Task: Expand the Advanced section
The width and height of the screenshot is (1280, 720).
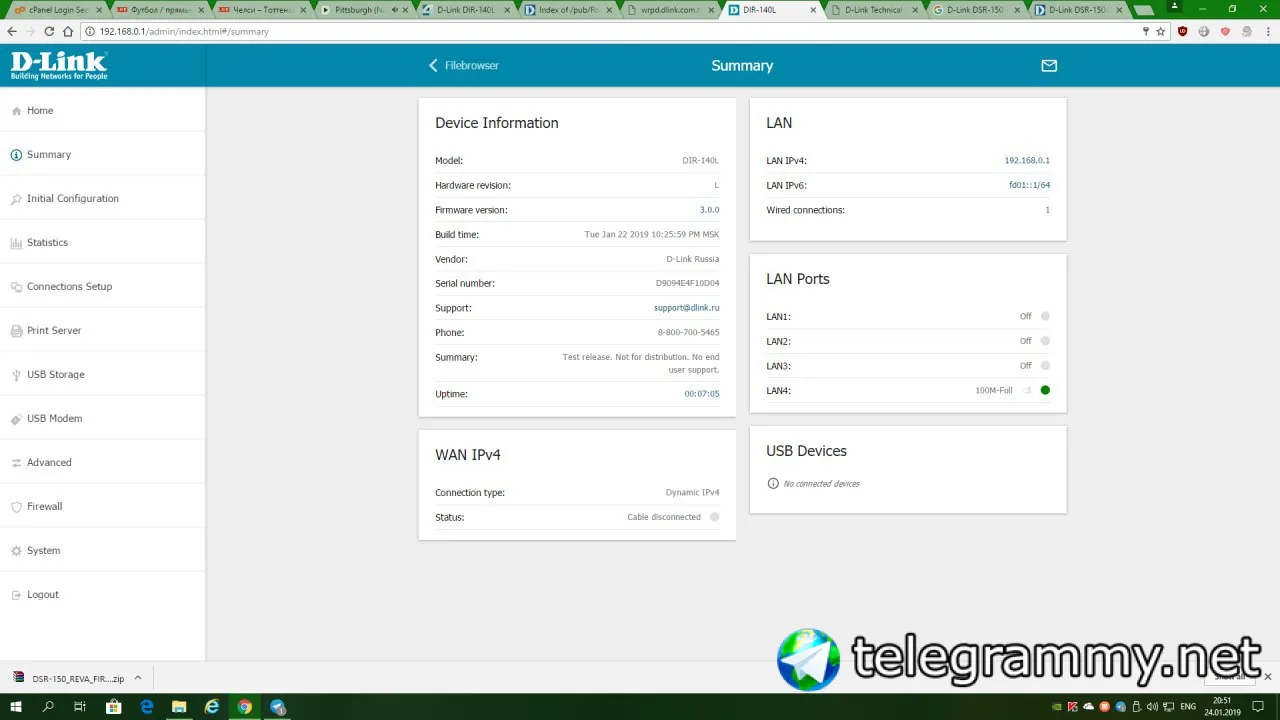Action: (x=103, y=463)
